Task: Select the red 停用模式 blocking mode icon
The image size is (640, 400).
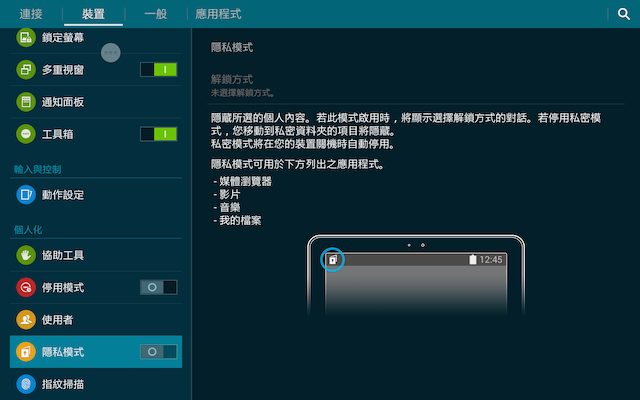Action: [x=26, y=287]
